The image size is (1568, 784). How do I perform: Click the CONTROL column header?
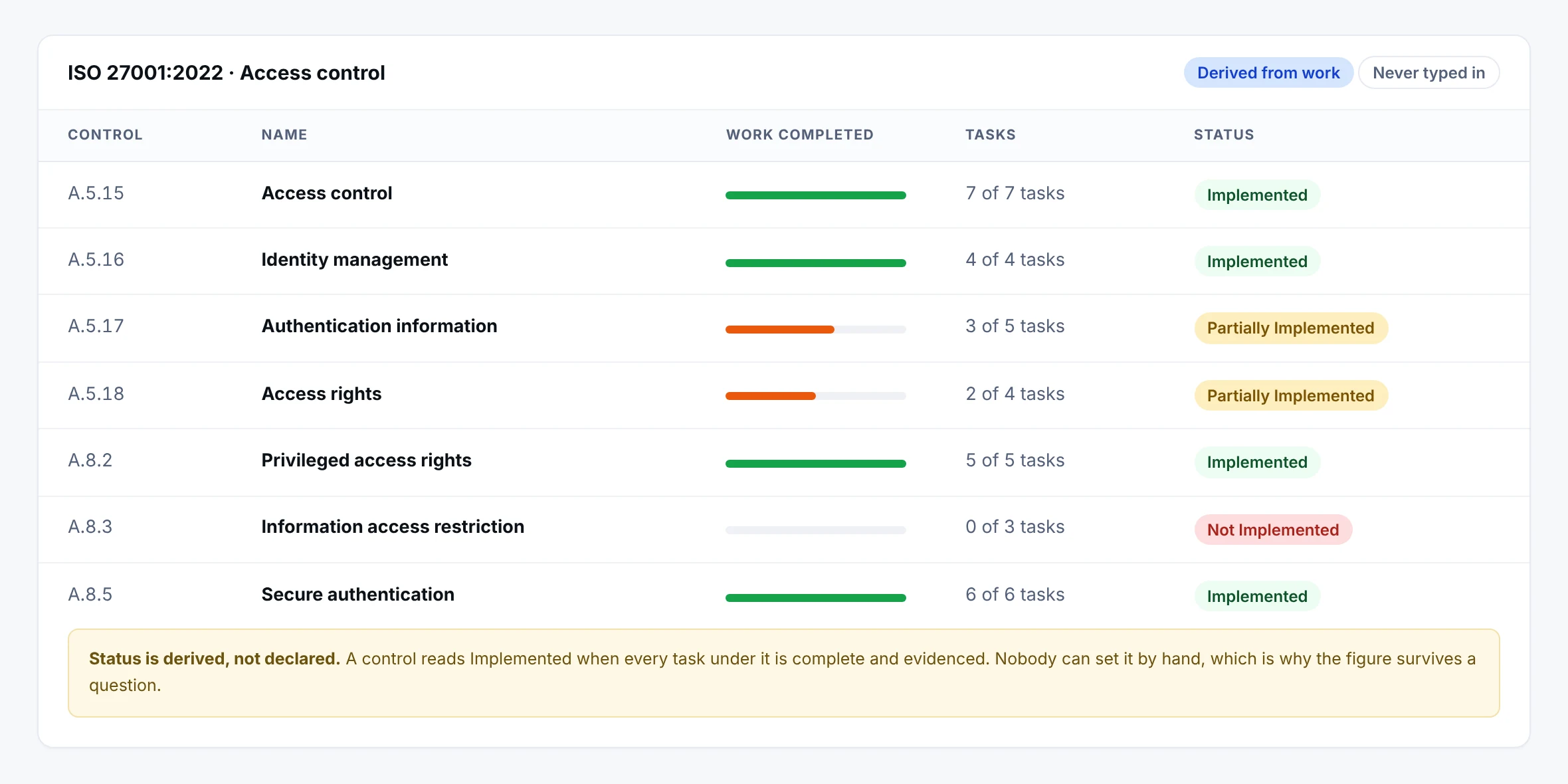tap(105, 135)
